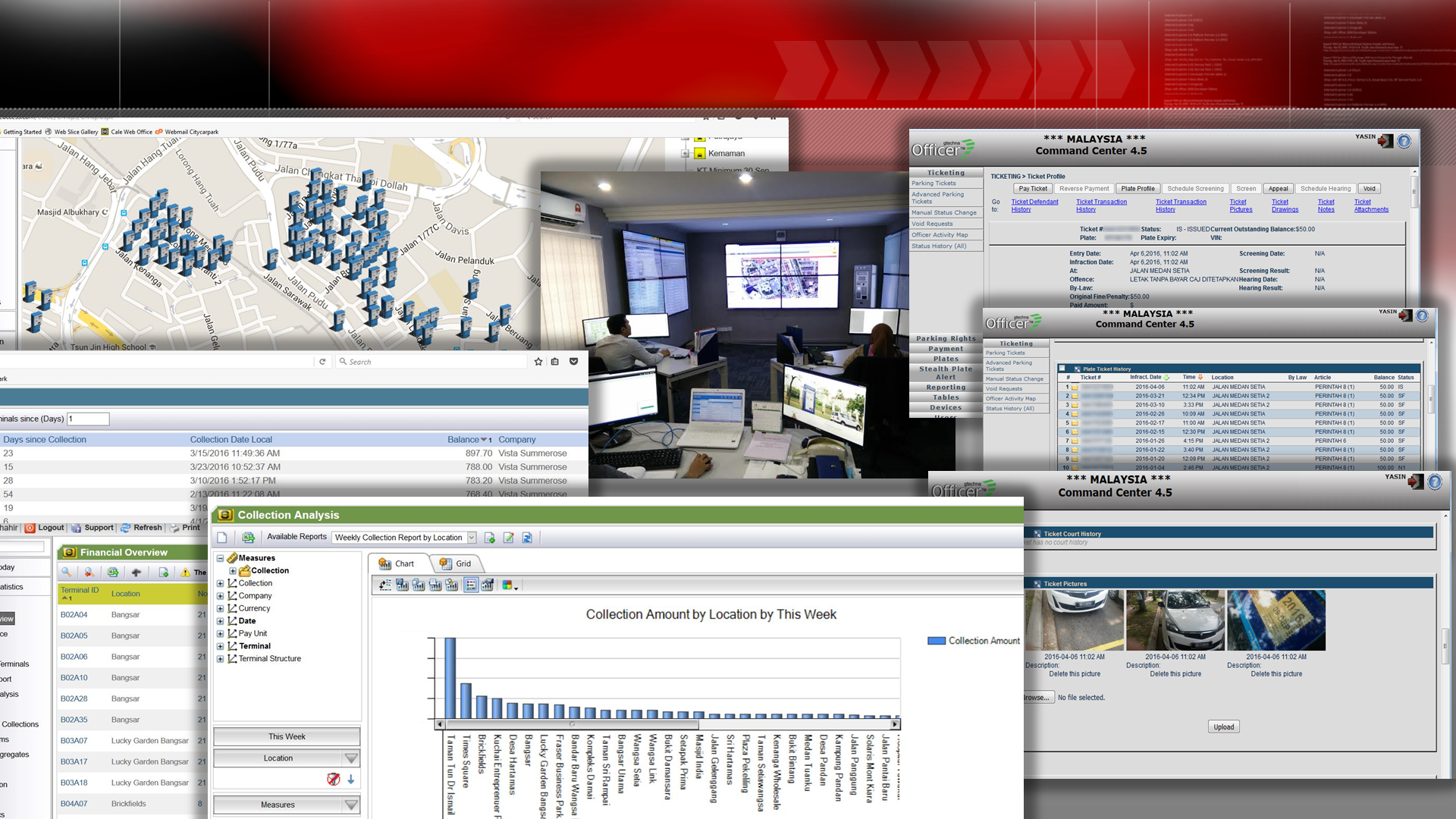
Task: Click the bookmark star in browser toolbar
Action: (538, 362)
